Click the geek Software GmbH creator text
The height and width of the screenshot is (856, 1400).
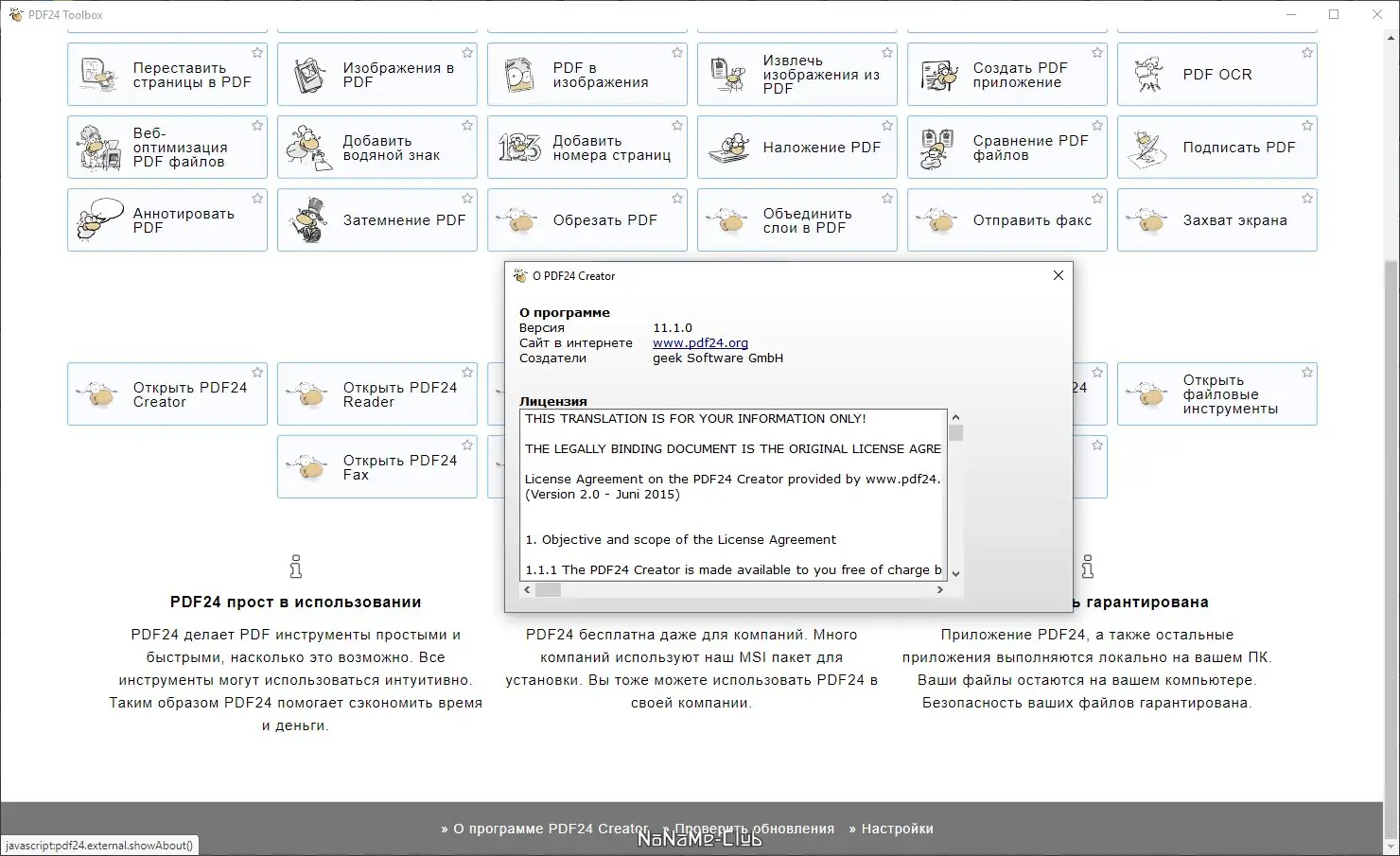(x=718, y=358)
